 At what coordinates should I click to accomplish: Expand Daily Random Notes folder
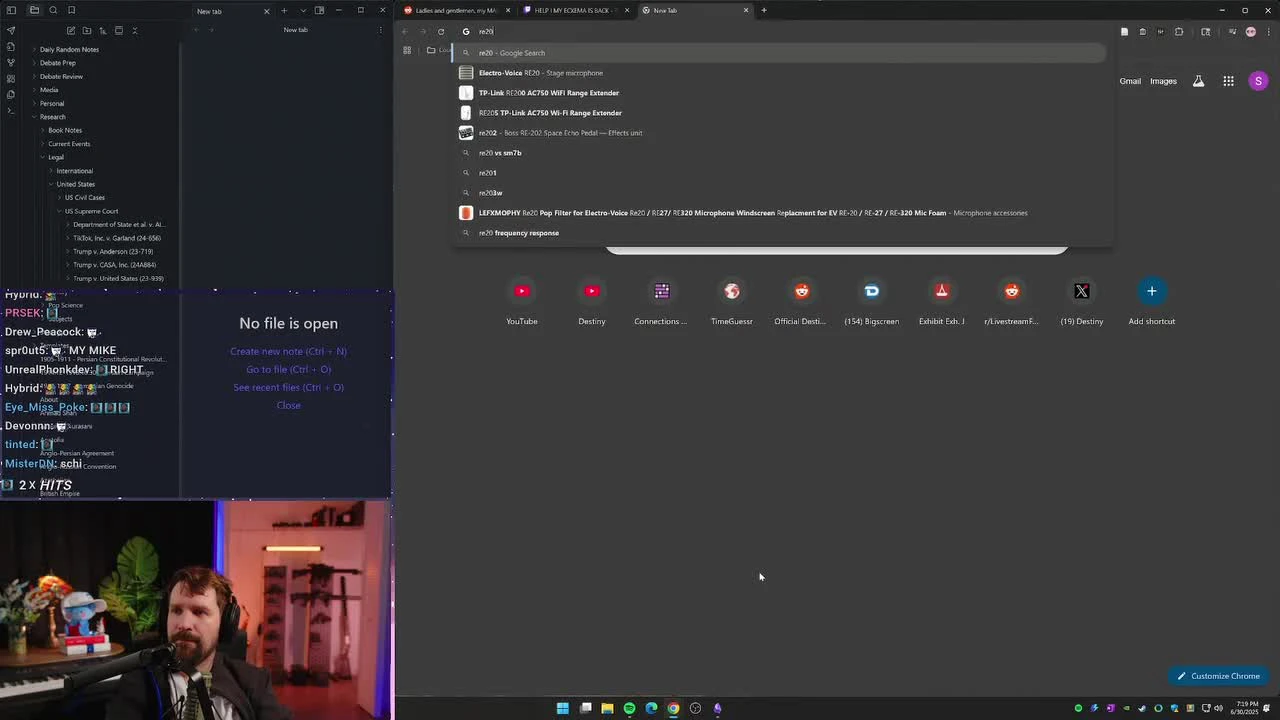69,49
